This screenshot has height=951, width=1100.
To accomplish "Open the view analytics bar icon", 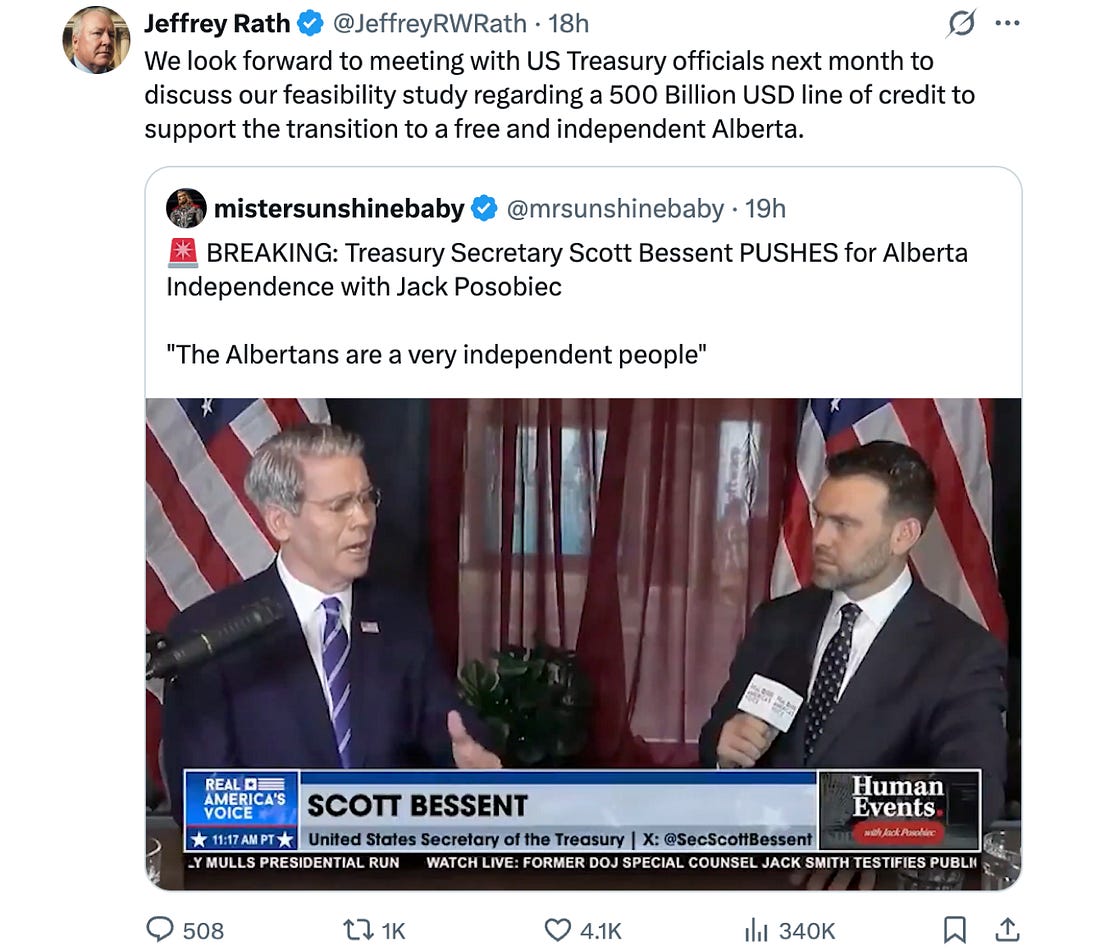I will (756, 930).
